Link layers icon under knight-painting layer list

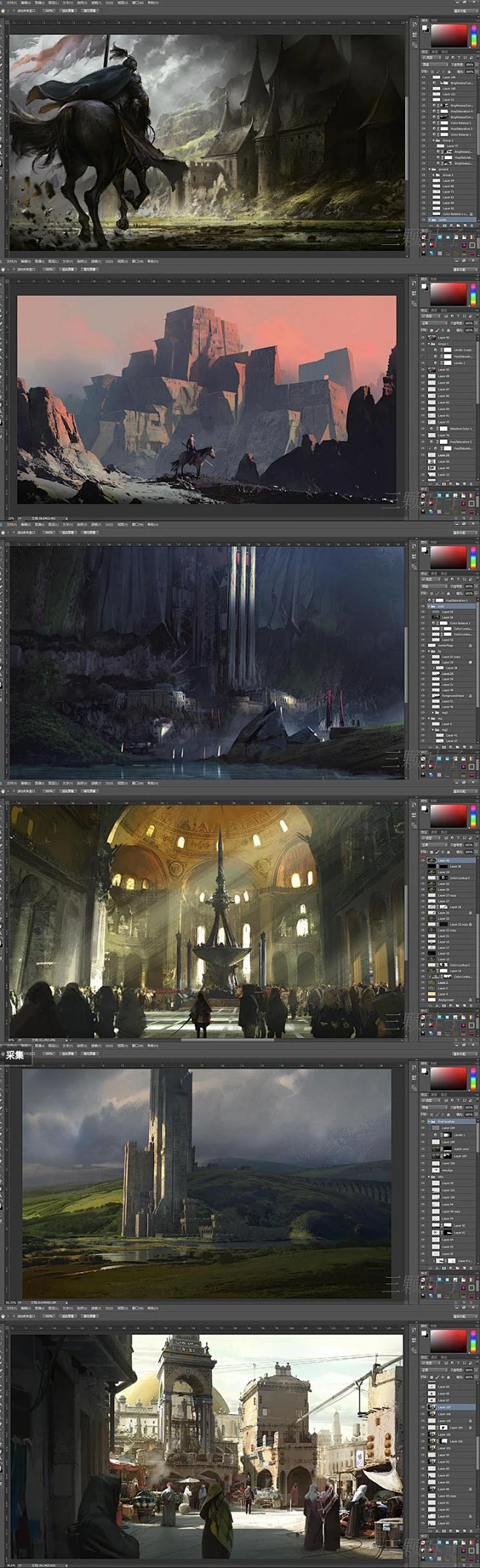(x=430, y=225)
